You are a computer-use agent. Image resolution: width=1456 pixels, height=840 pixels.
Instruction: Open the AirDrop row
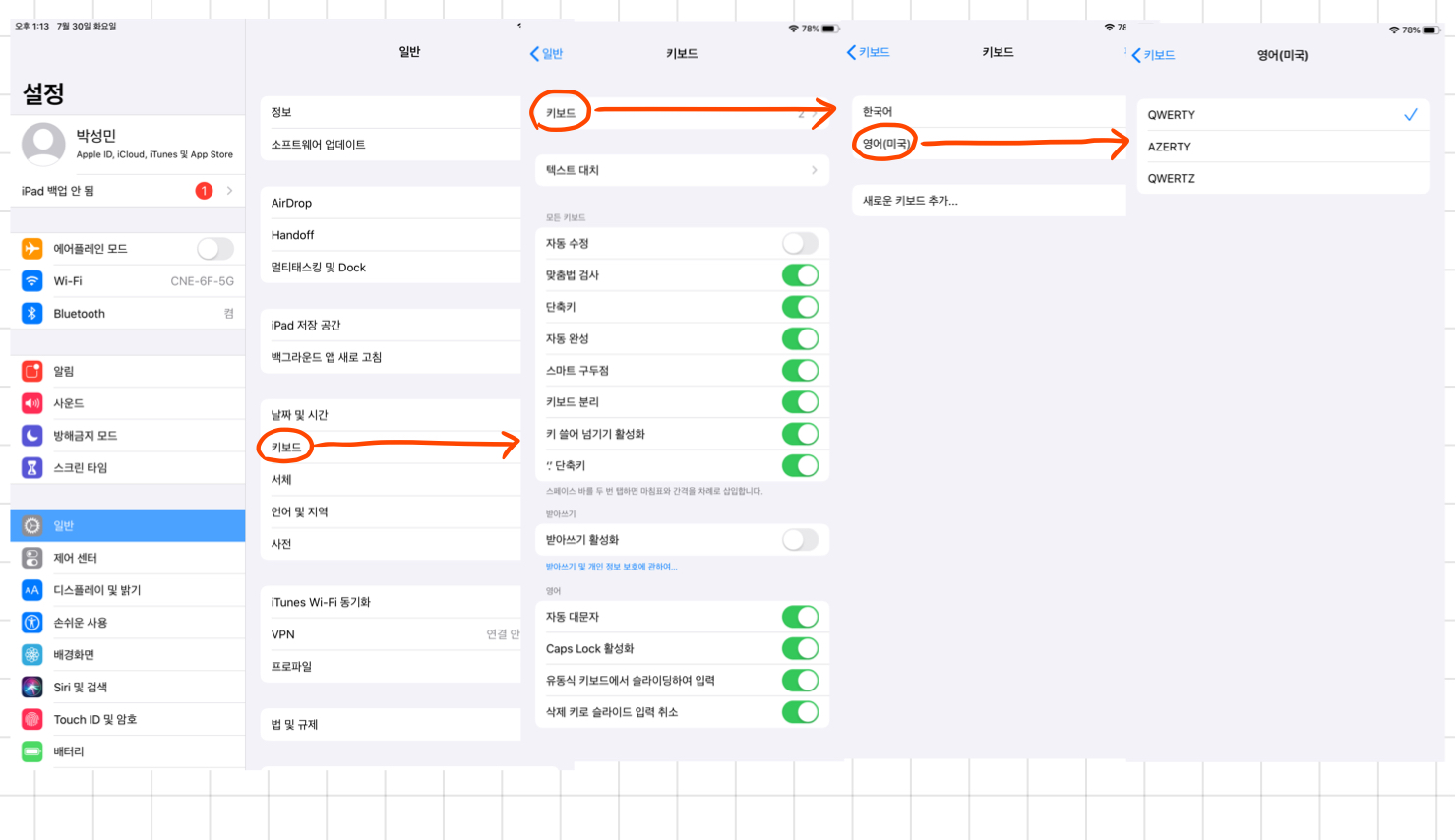[391, 203]
